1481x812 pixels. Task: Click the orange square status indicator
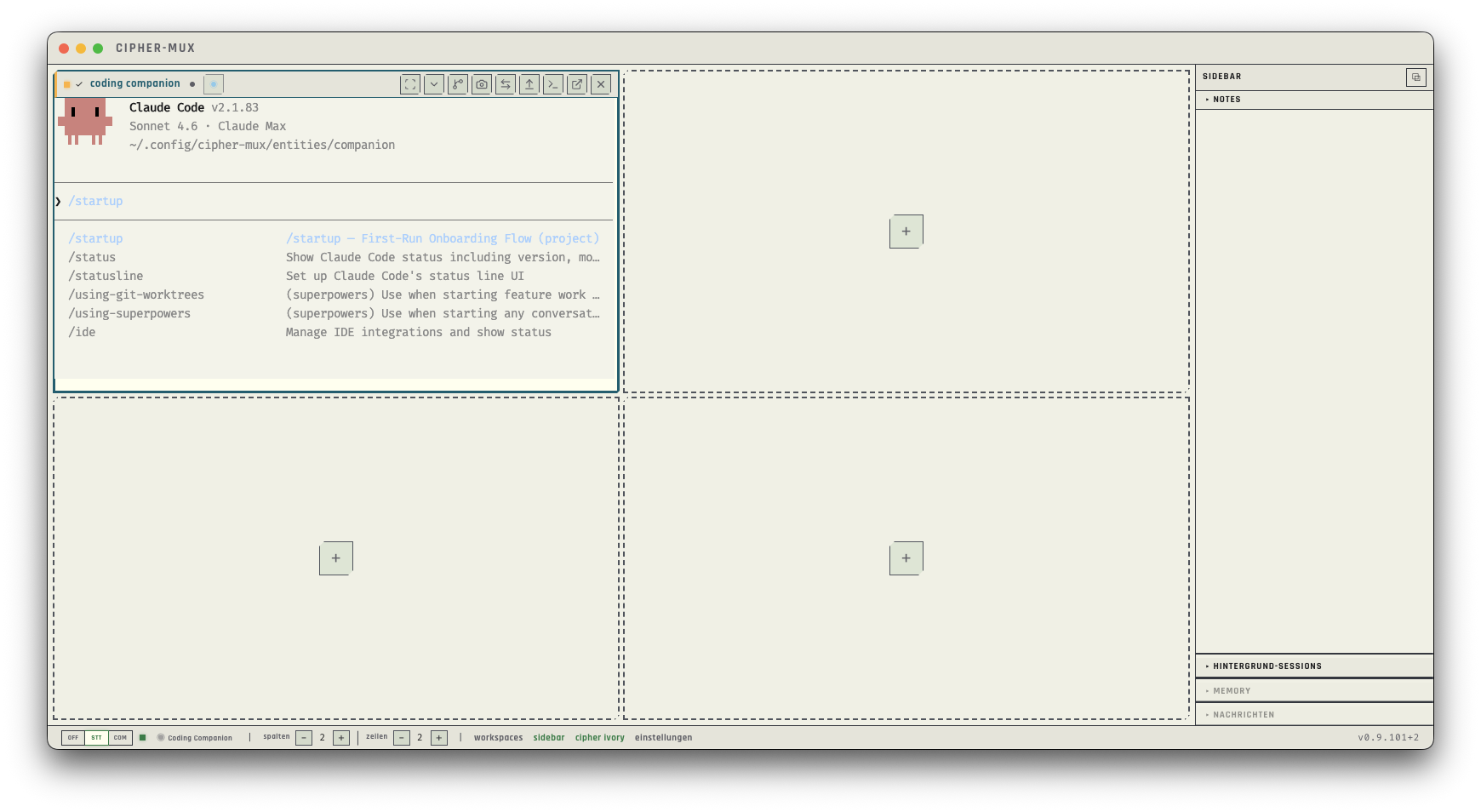[67, 84]
